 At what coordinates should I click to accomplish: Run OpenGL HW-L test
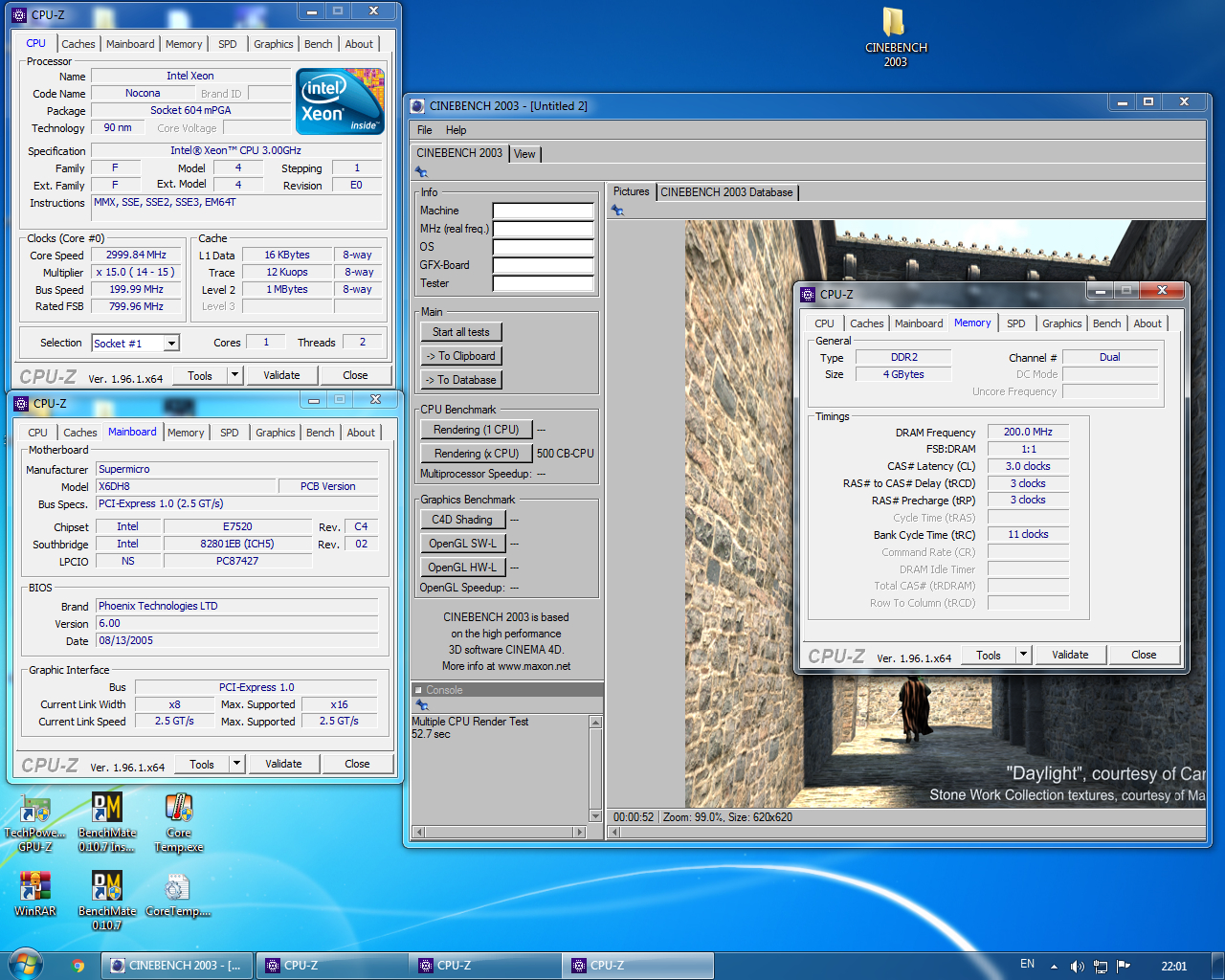coord(462,568)
